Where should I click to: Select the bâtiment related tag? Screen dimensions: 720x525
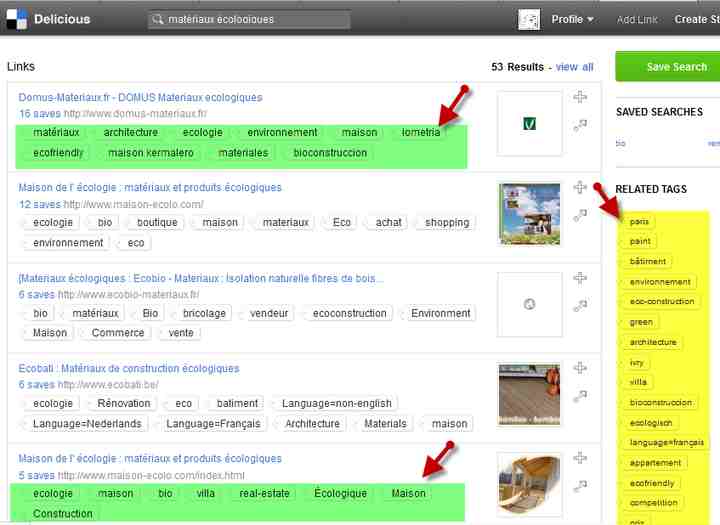point(647,261)
